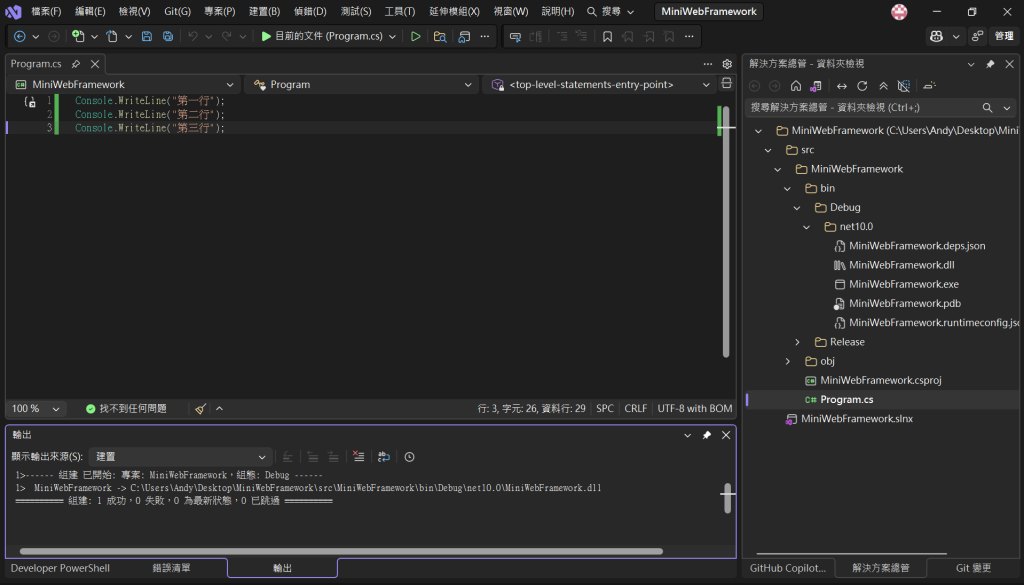
Task: Open the Git(G) menu
Action: coord(178,12)
